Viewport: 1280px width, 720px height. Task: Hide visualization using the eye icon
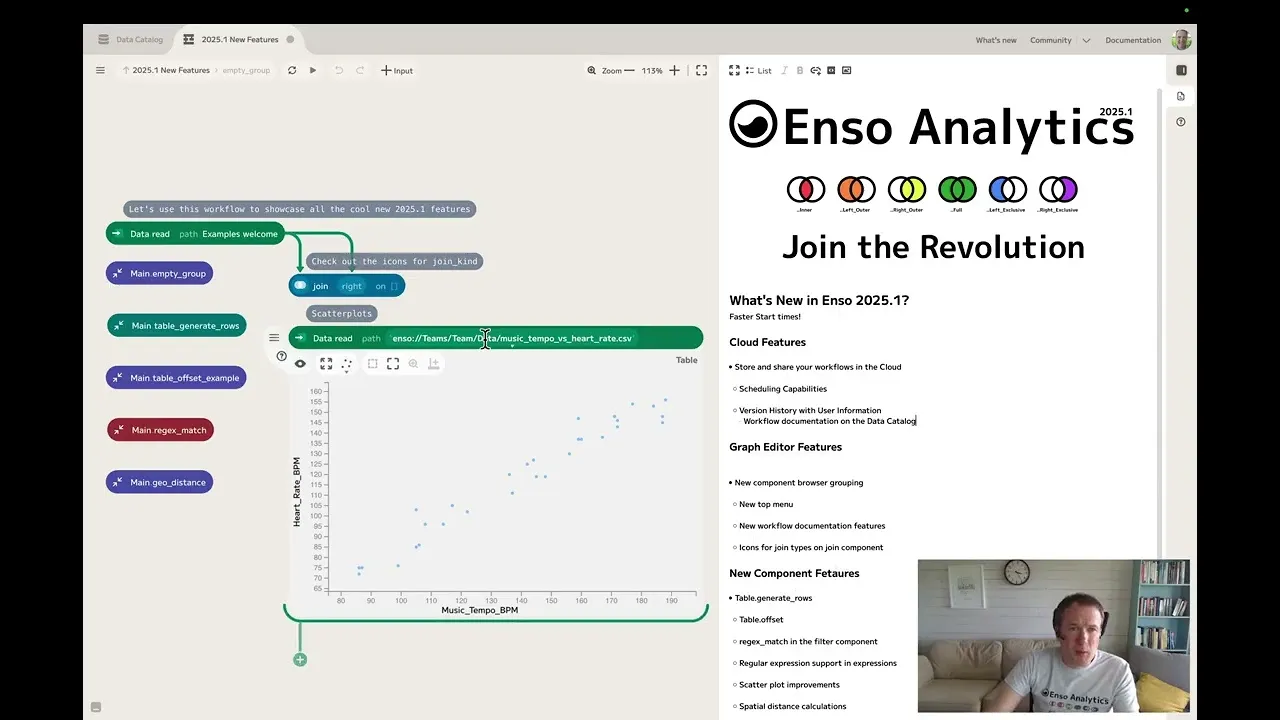[x=300, y=364]
